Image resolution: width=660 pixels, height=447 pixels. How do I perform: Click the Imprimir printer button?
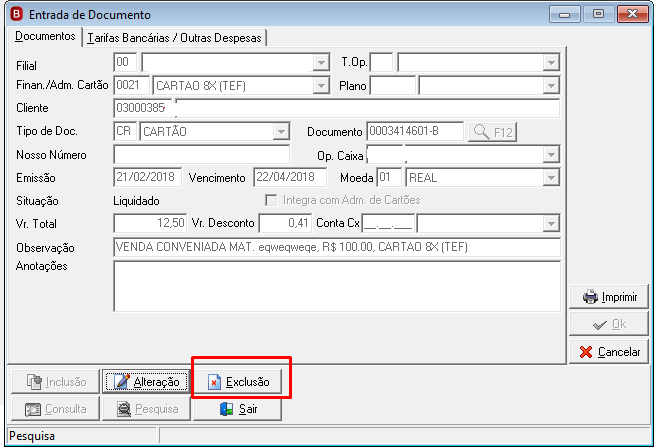click(x=609, y=297)
